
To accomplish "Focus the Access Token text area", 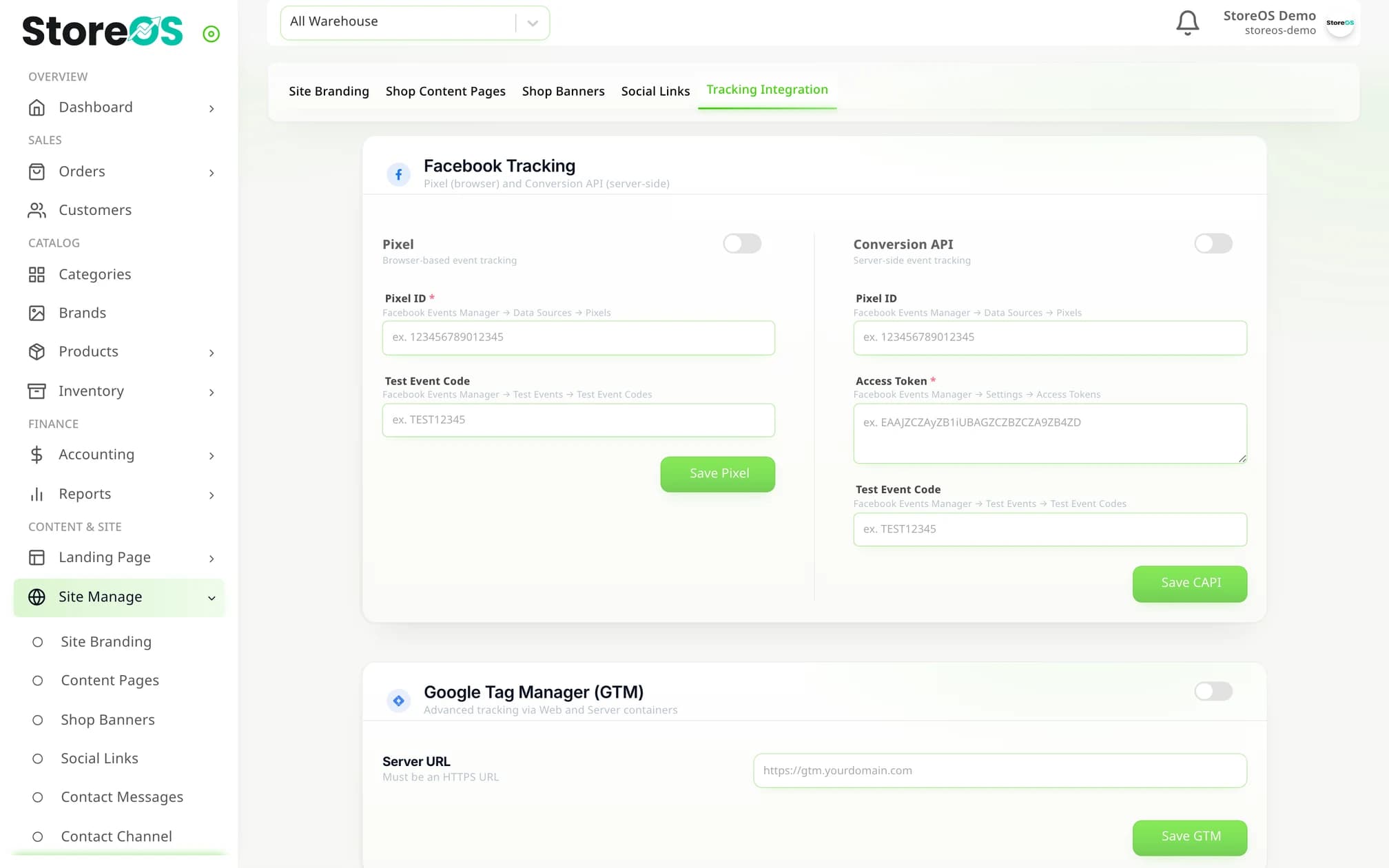I will tap(1049, 433).
